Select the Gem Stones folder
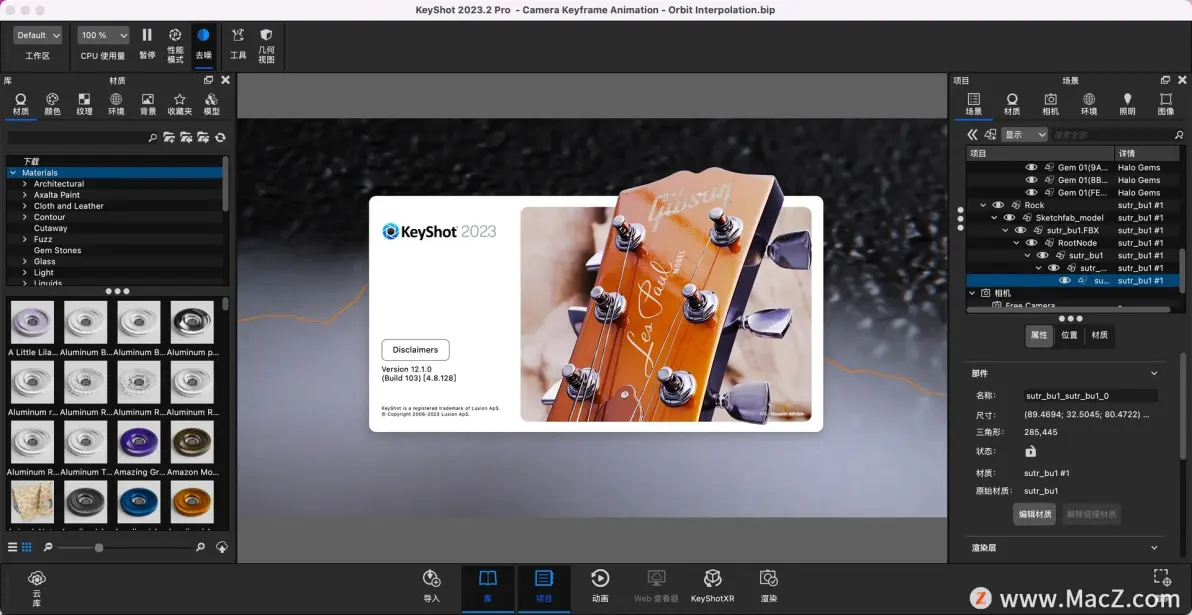The width and height of the screenshot is (1192, 615). pos(57,250)
